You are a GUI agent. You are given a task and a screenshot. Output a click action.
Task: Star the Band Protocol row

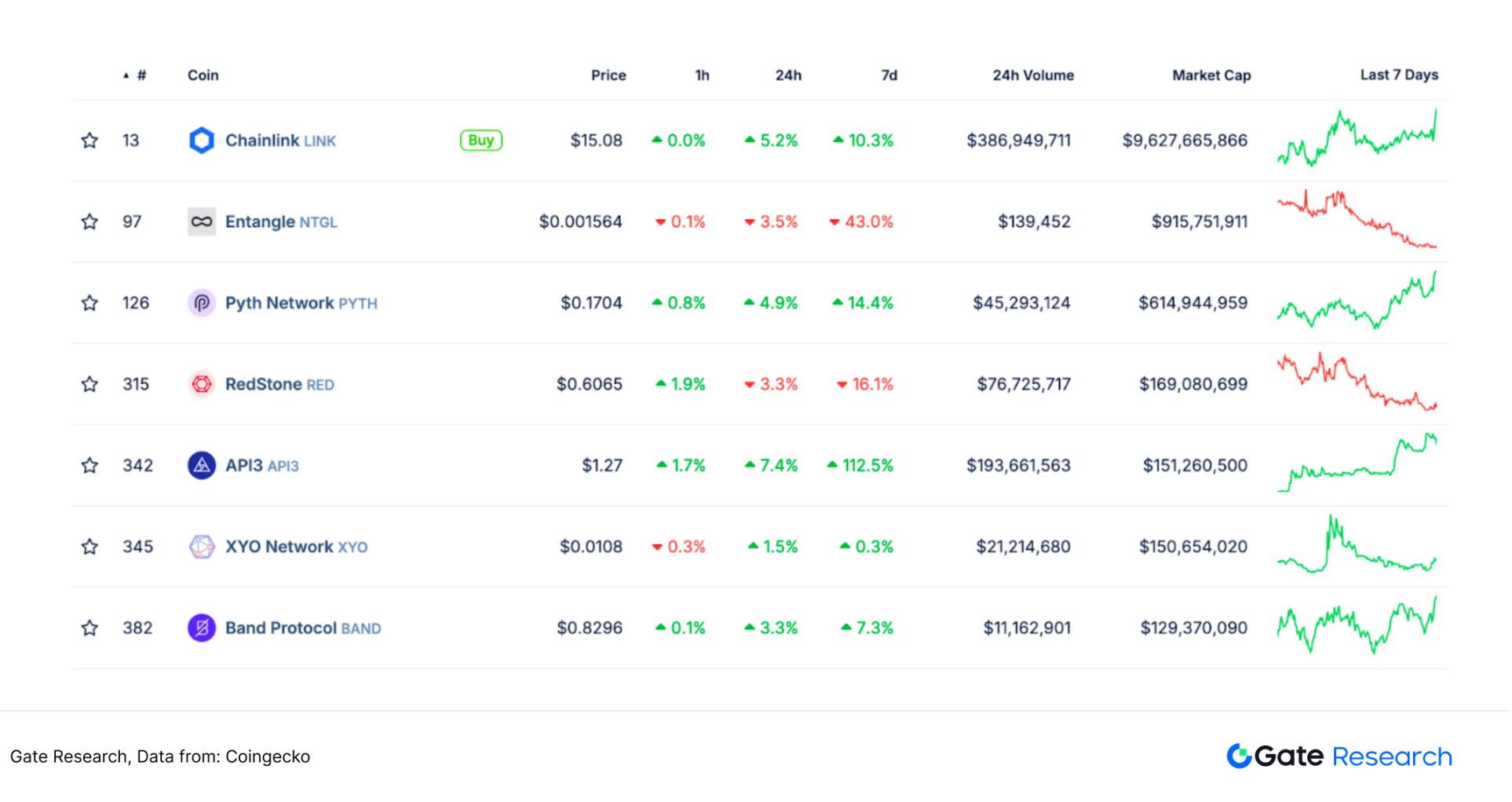click(90, 628)
